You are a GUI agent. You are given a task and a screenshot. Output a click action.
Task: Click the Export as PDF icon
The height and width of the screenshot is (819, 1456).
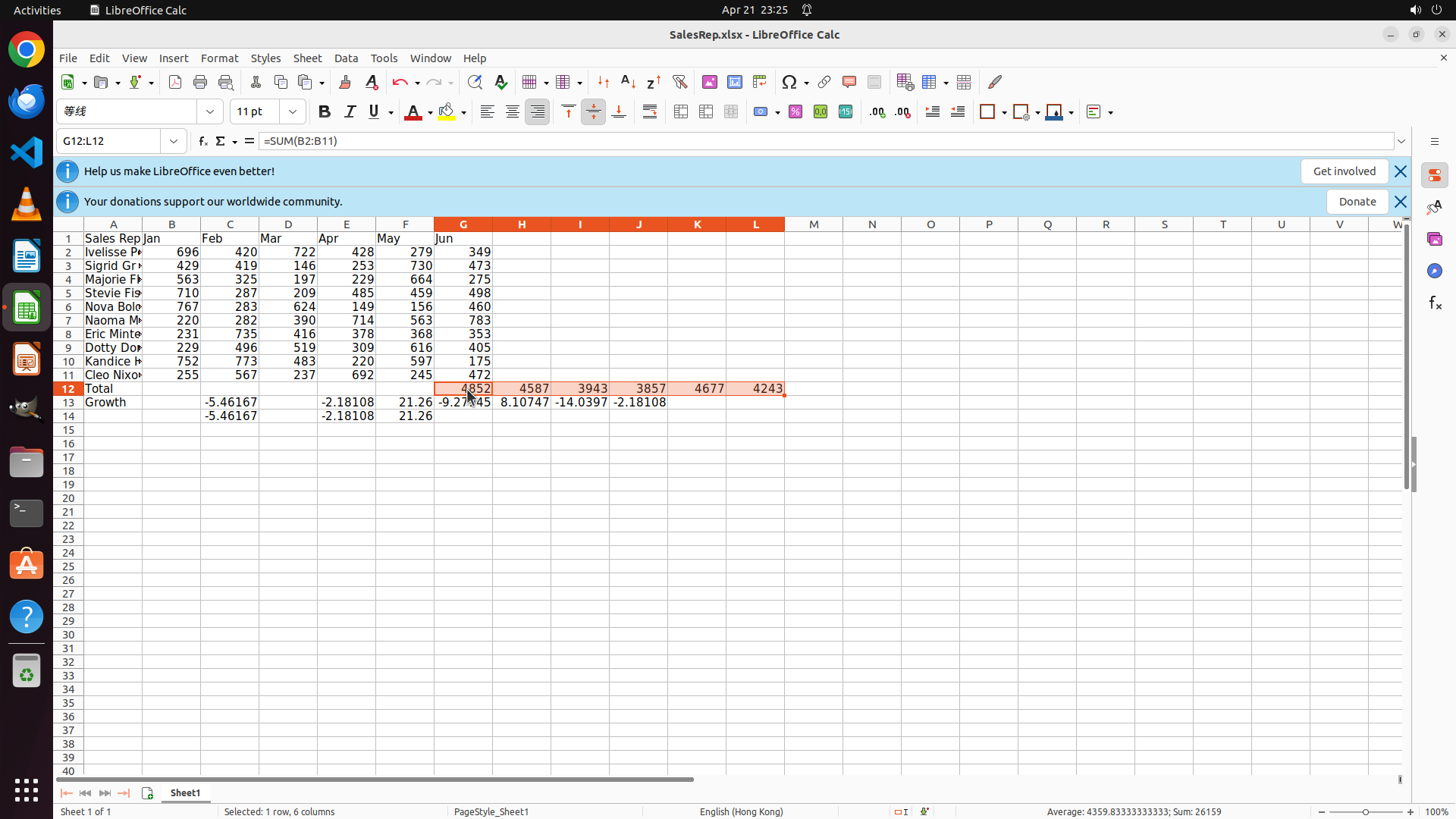[x=174, y=82]
